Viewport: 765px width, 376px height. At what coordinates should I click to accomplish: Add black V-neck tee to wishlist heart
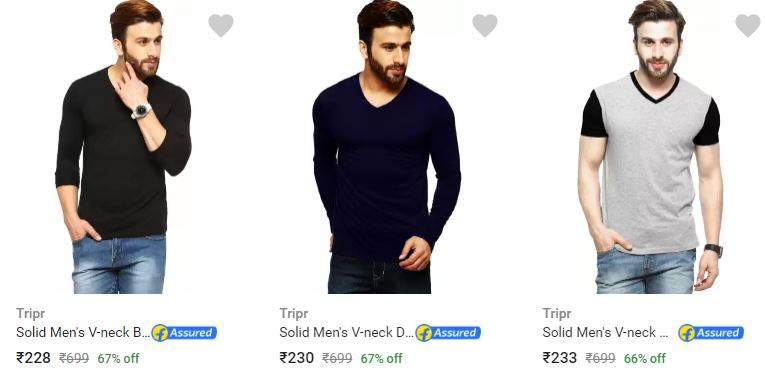click(x=221, y=25)
